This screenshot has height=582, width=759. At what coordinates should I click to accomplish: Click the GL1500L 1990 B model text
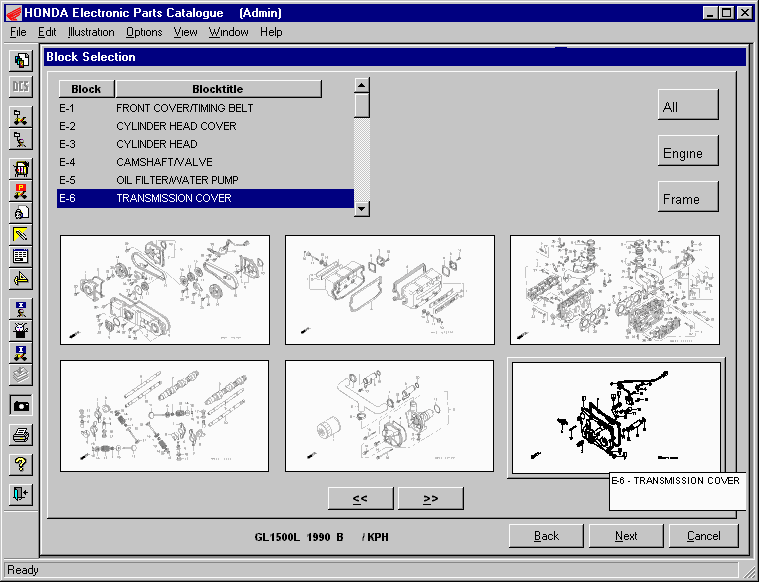click(299, 537)
